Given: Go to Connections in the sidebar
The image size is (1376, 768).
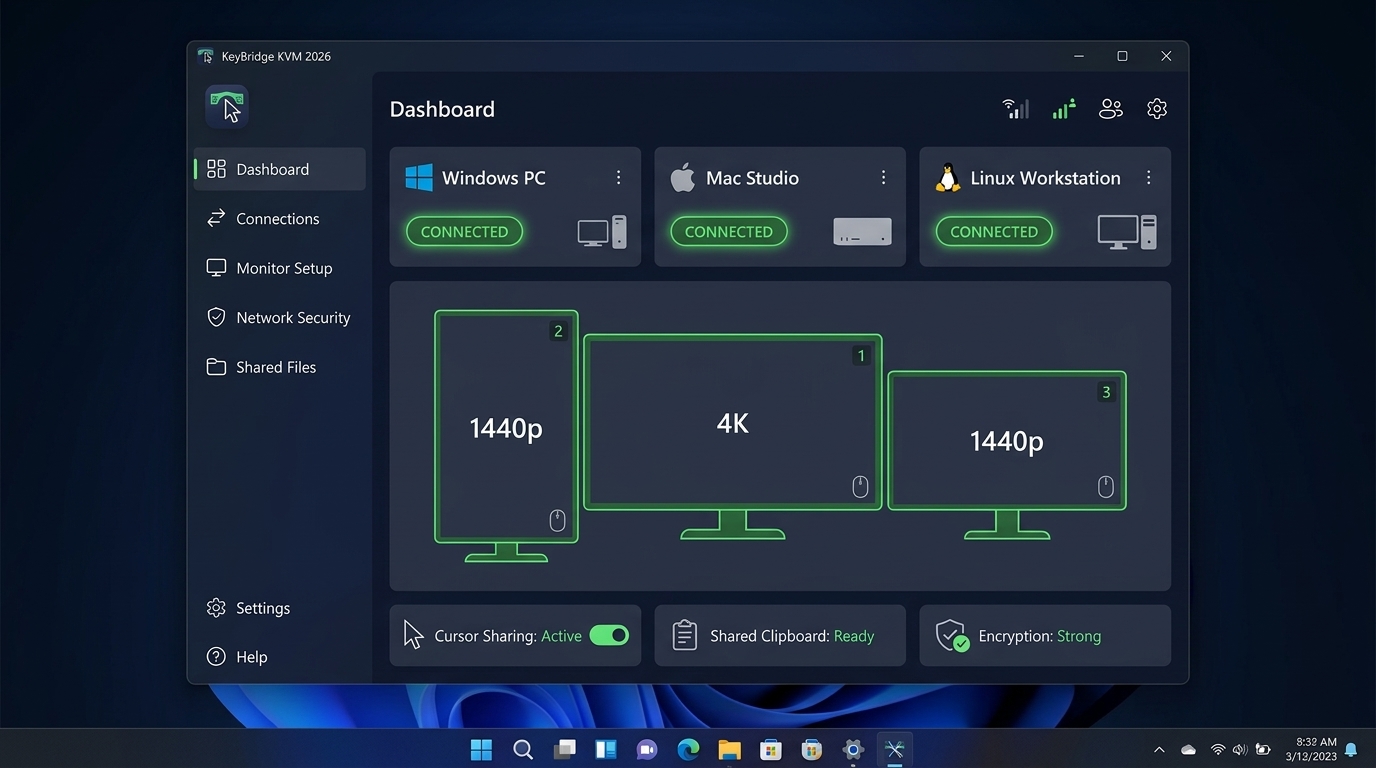Looking at the screenshot, I should (280, 218).
